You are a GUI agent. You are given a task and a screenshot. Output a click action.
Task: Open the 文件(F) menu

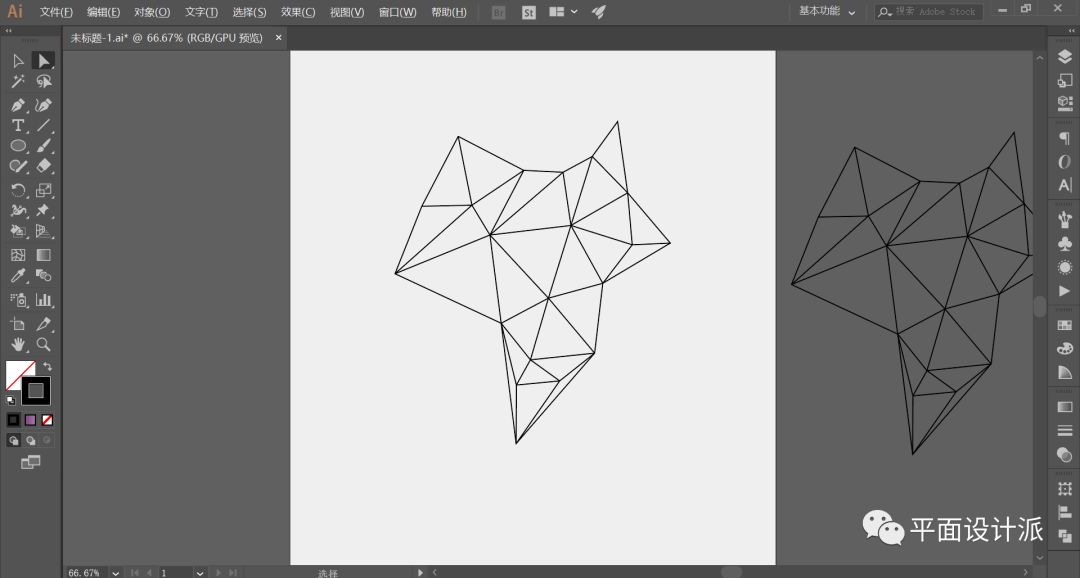coord(56,12)
